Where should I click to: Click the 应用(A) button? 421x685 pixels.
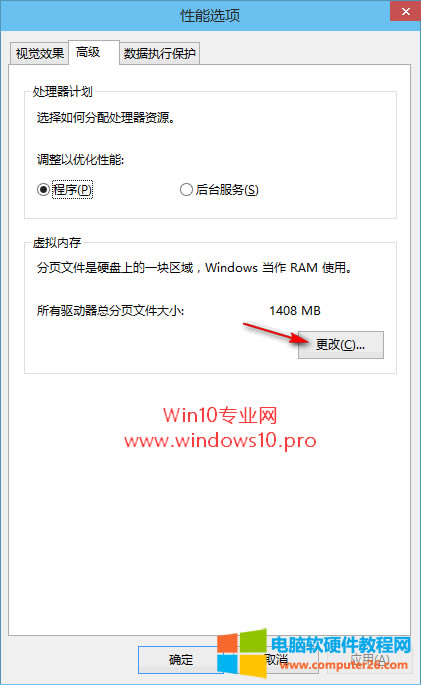pos(369,660)
